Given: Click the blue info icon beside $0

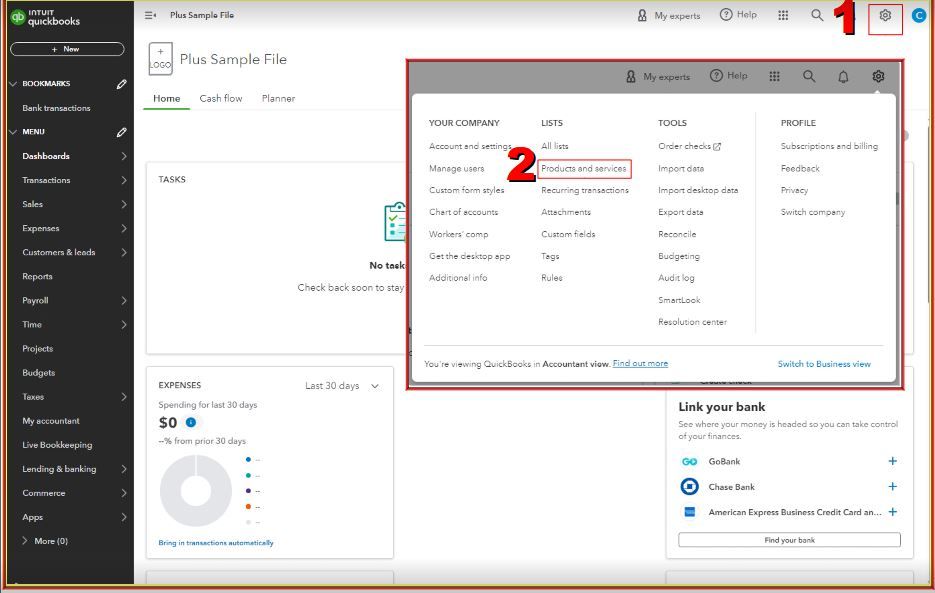Looking at the screenshot, I should 191,422.
